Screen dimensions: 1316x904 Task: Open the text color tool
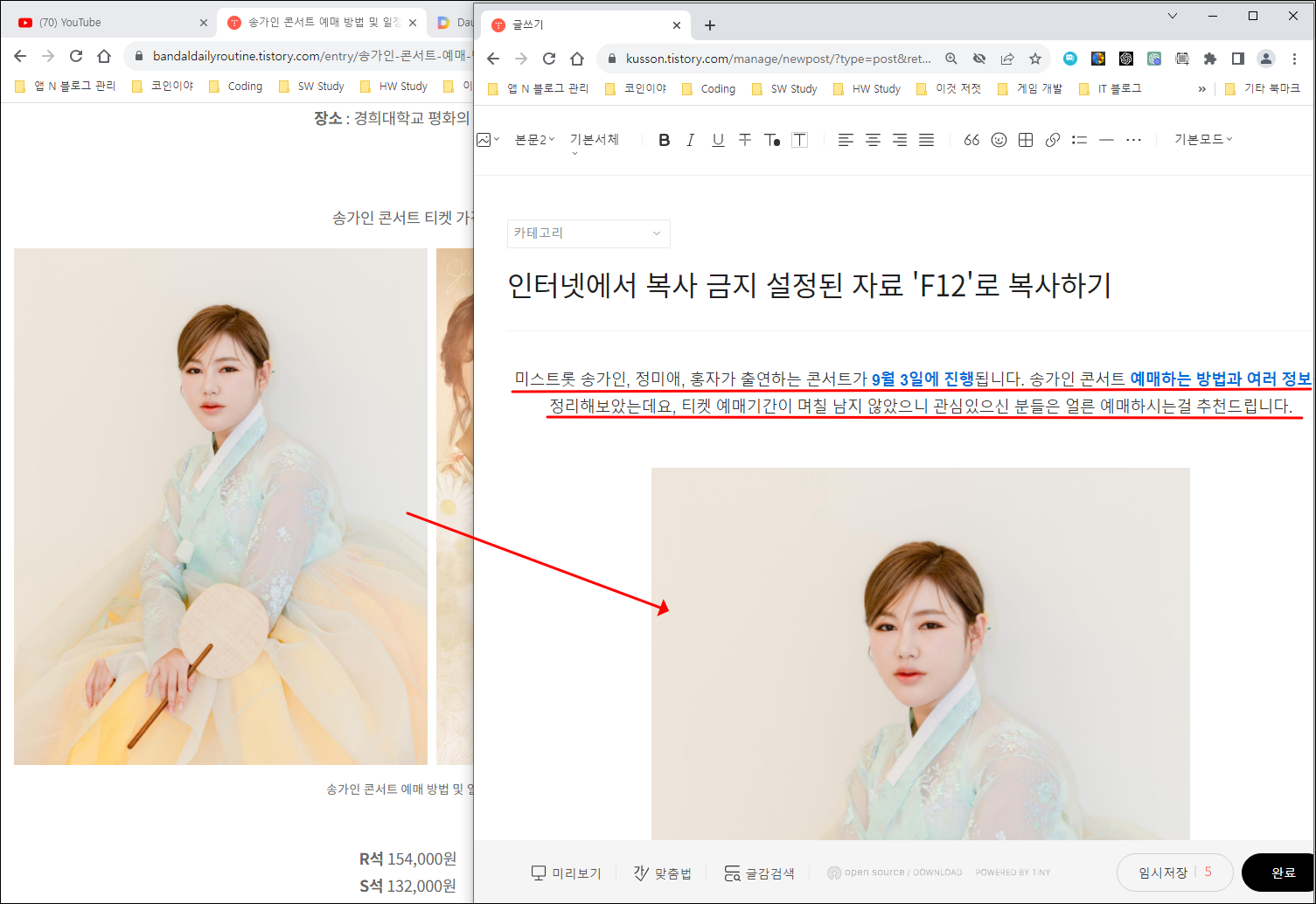tap(772, 140)
